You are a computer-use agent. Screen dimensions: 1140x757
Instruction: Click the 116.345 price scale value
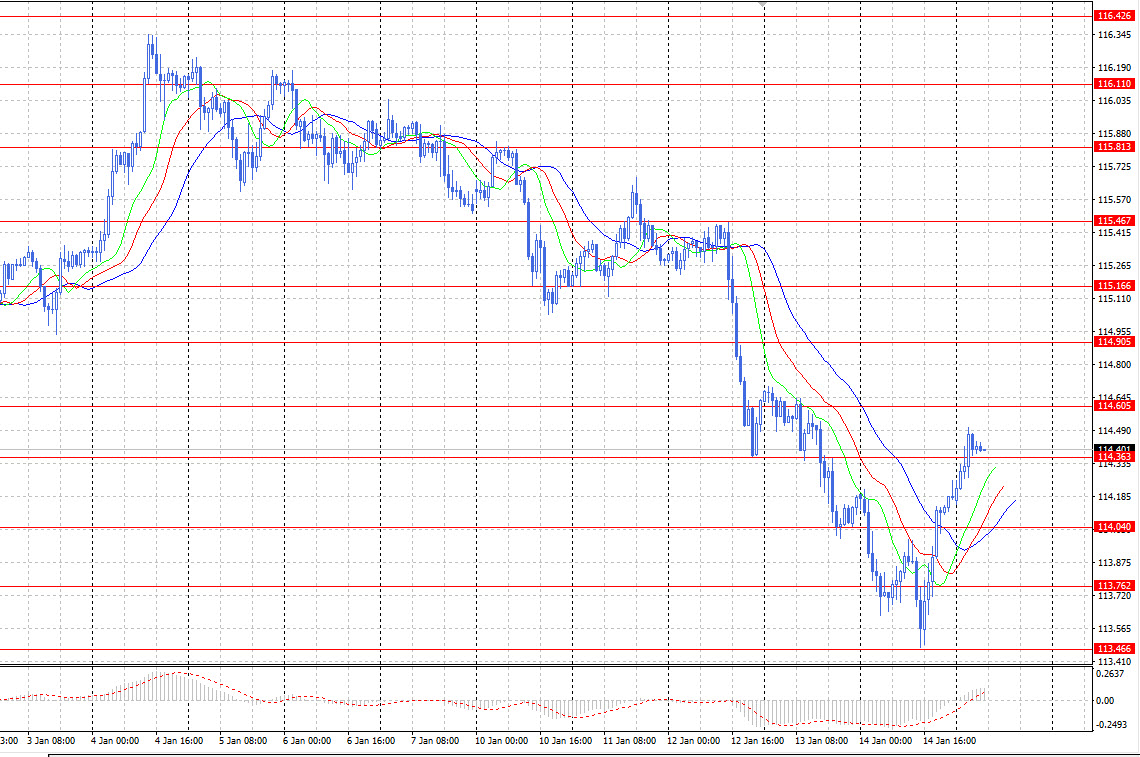pyautogui.click(x=1114, y=35)
